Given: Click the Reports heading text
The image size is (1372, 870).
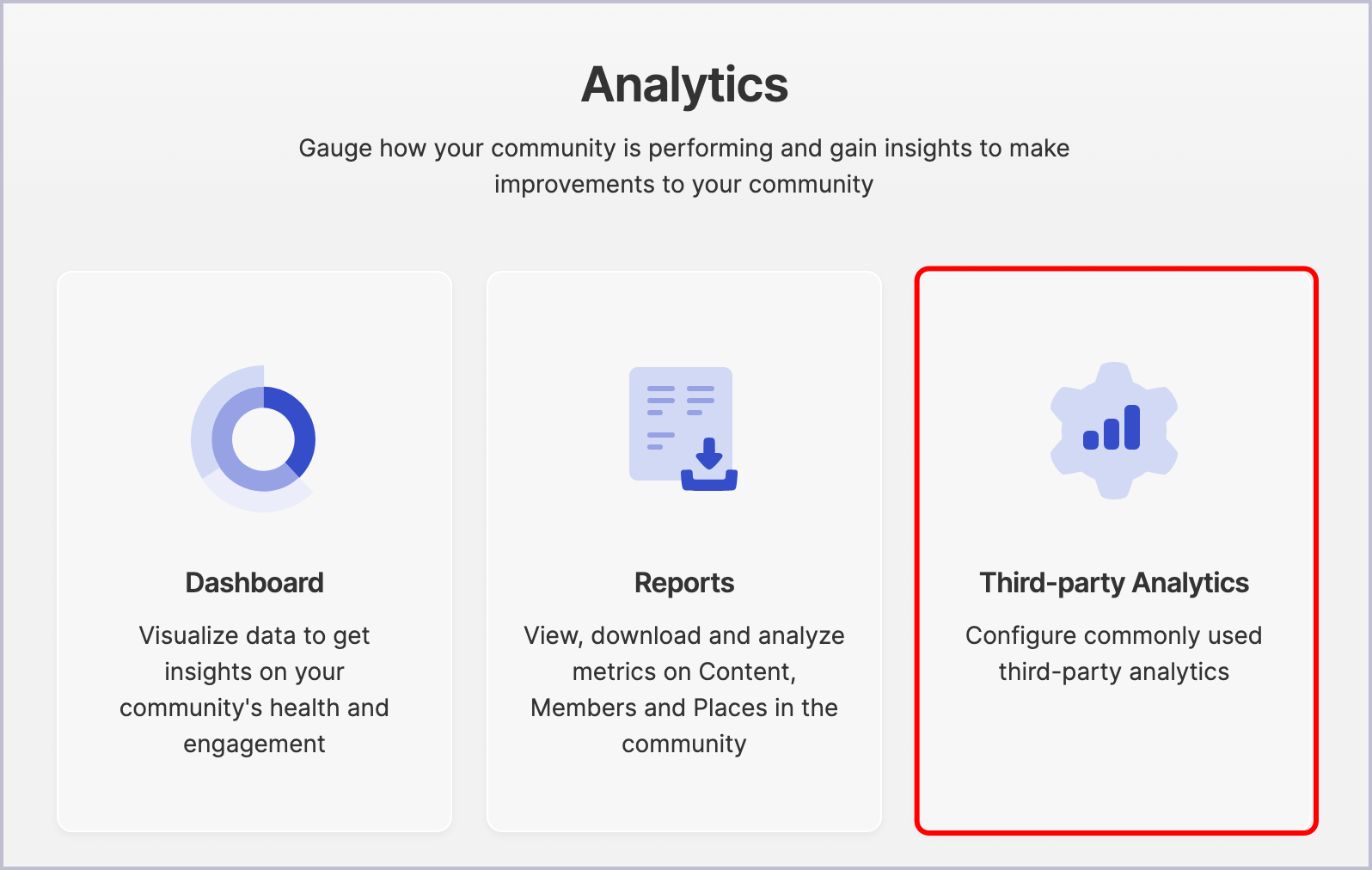Looking at the screenshot, I should tap(684, 582).
